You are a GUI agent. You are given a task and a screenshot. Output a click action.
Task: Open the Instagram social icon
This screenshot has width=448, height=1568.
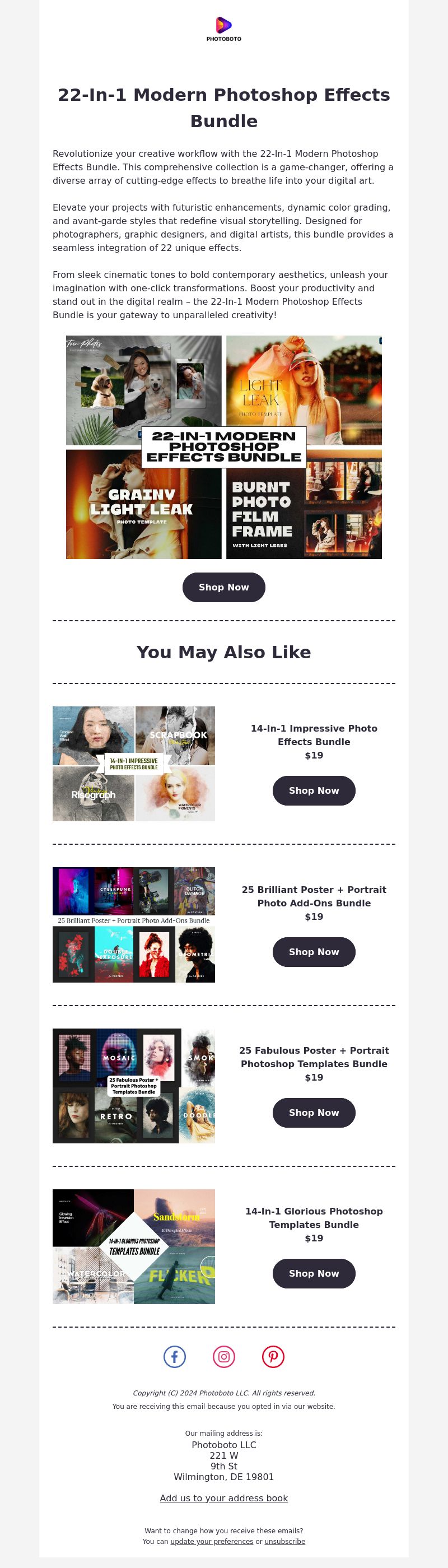point(224,1357)
